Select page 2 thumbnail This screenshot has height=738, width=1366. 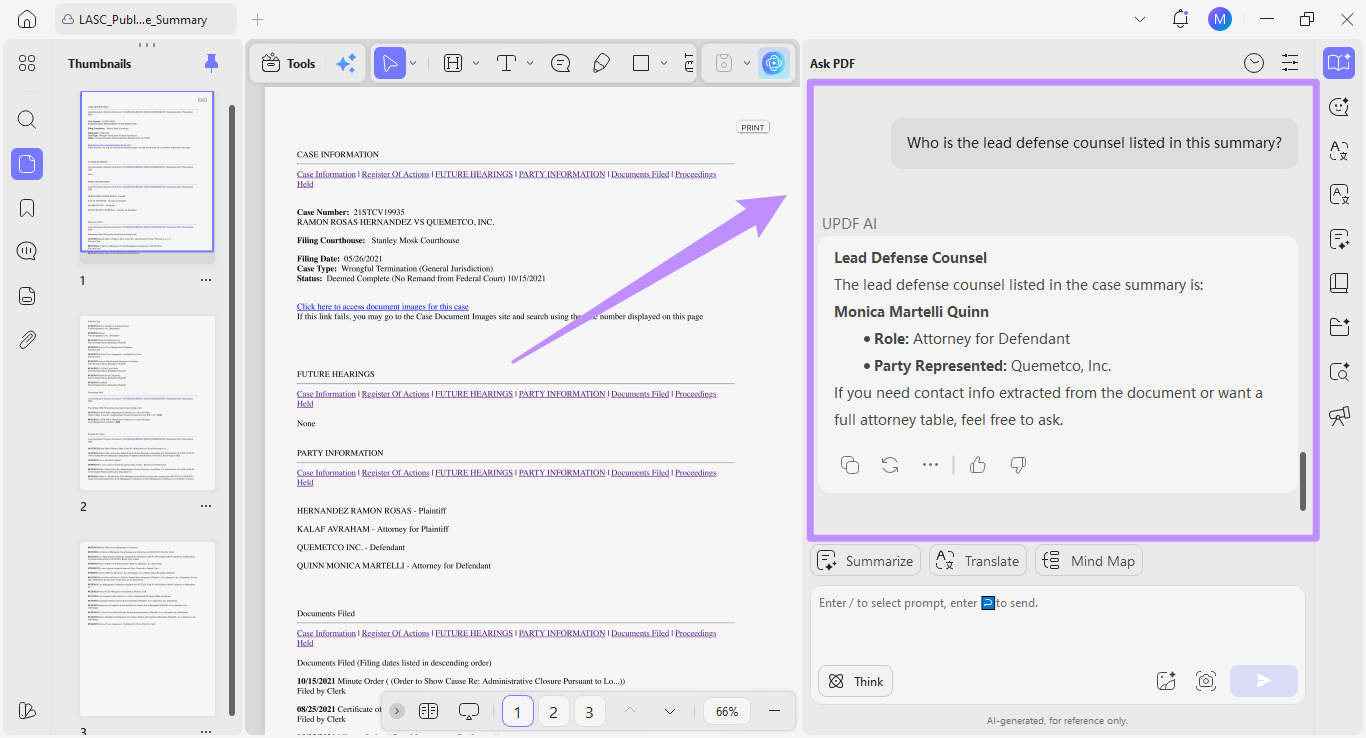(x=148, y=403)
